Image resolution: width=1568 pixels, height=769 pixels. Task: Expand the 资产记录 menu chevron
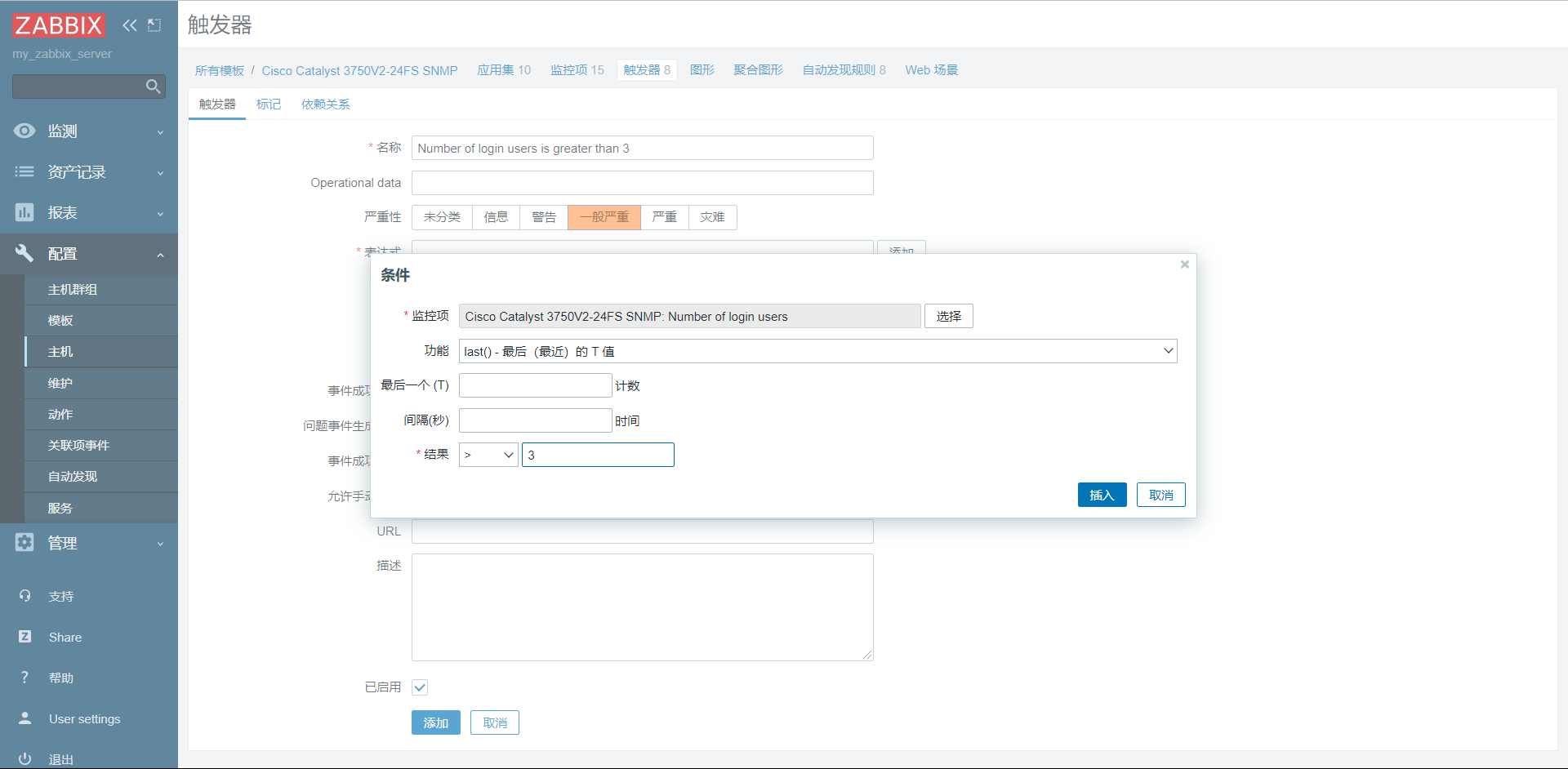(161, 173)
